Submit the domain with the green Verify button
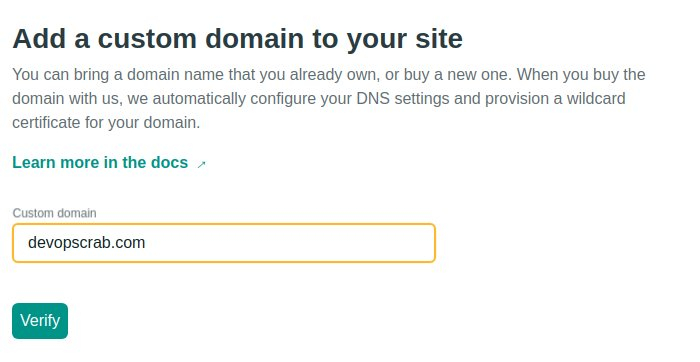 point(40,321)
